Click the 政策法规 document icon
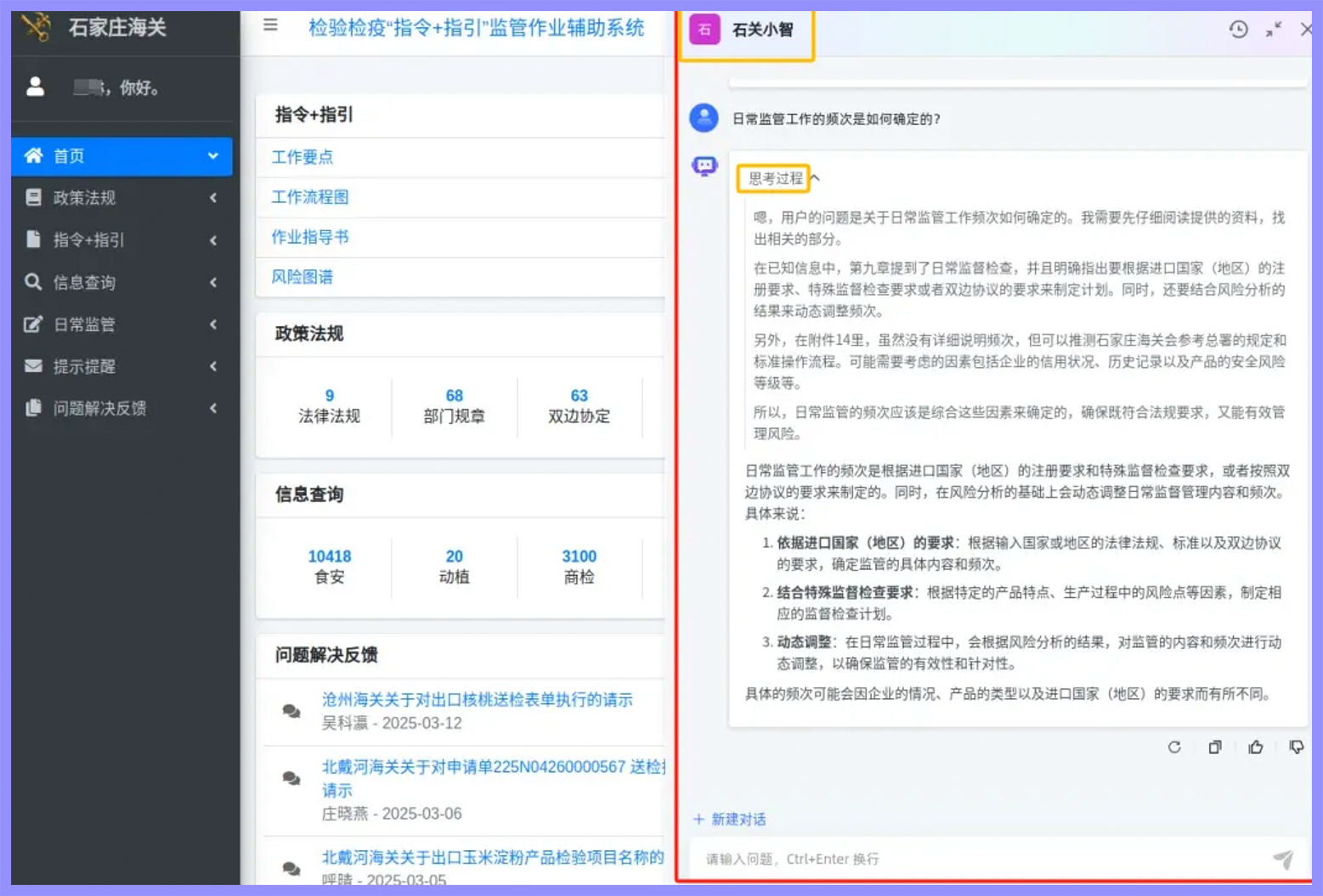The width and height of the screenshot is (1323, 896). pyautogui.click(x=33, y=198)
